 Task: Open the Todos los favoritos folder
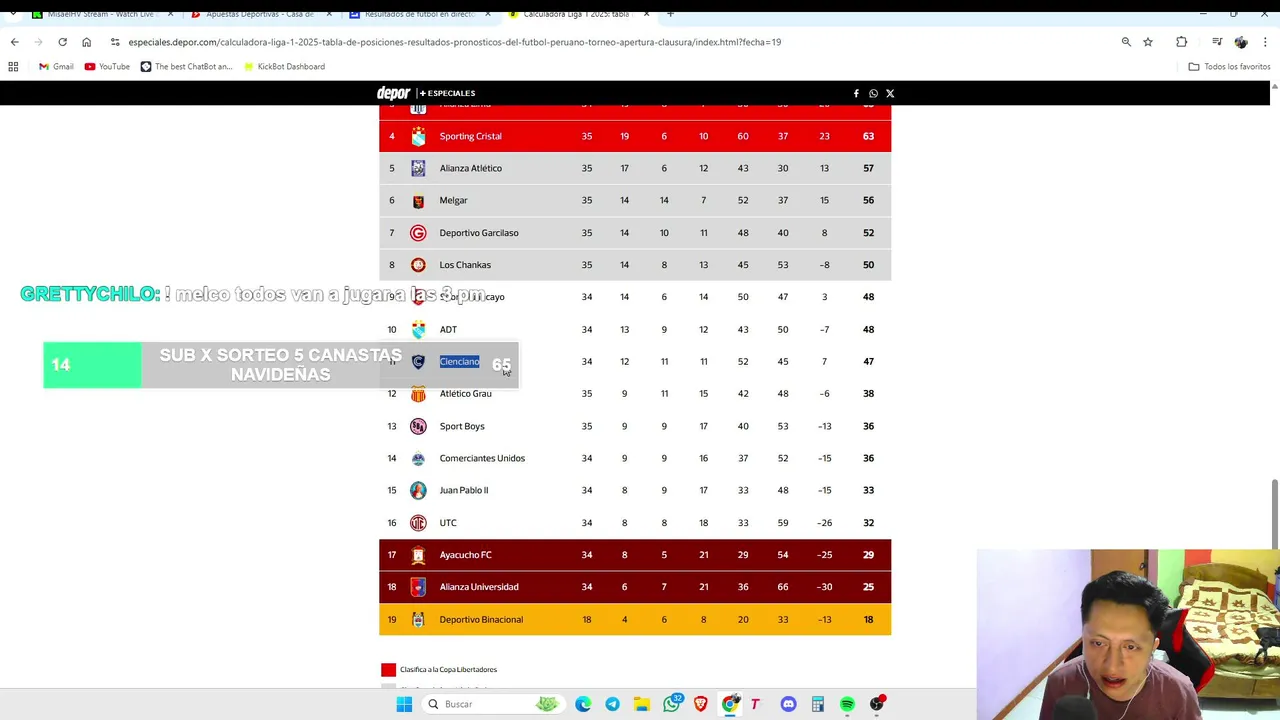point(1229,66)
